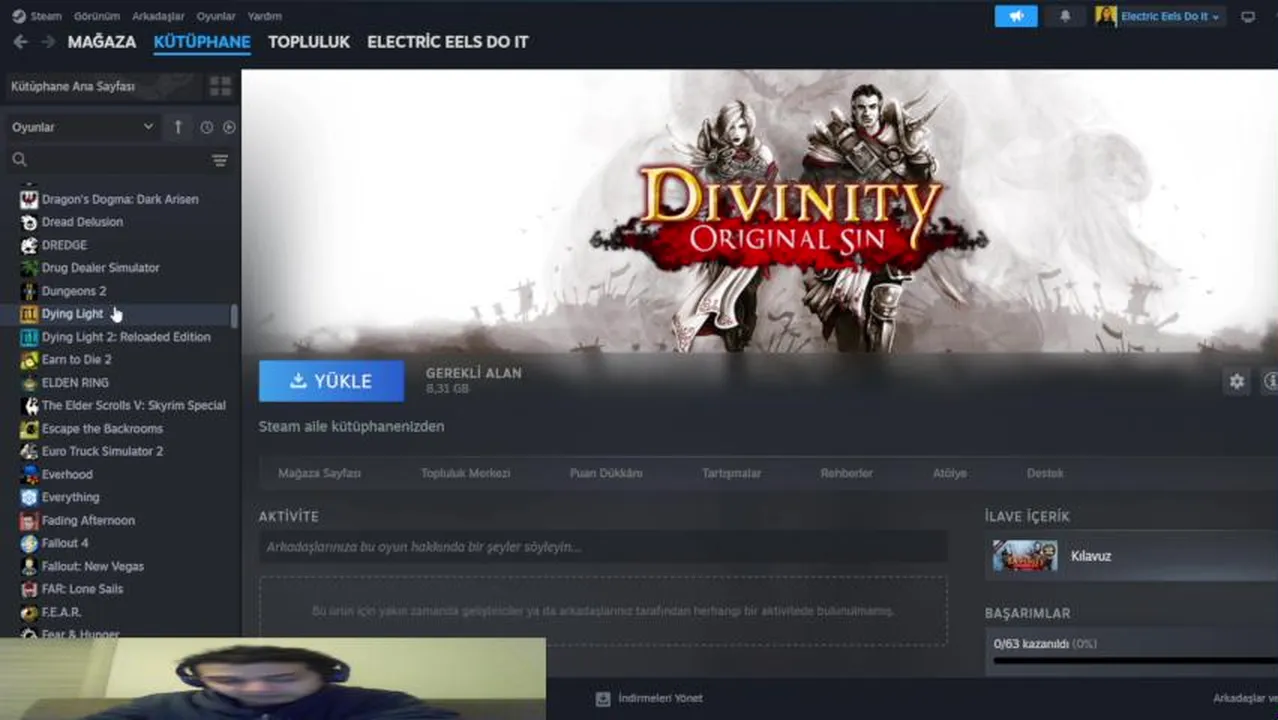Open the Oyunlar menu in menu bar
This screenshot has height=720, width=1278.
[216, 16]
